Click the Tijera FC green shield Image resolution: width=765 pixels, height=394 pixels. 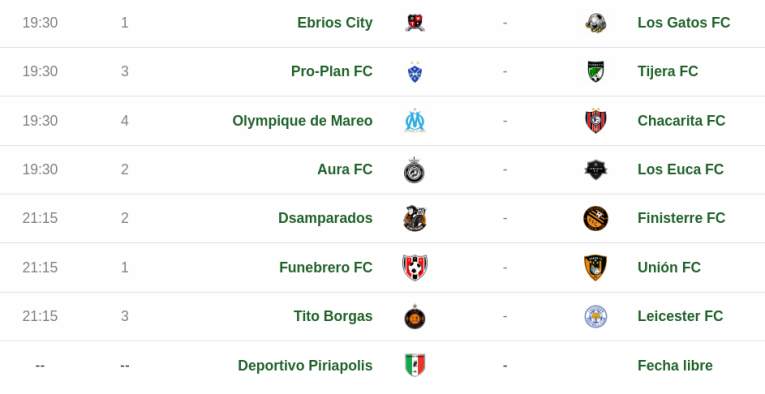tap(596, 71)
